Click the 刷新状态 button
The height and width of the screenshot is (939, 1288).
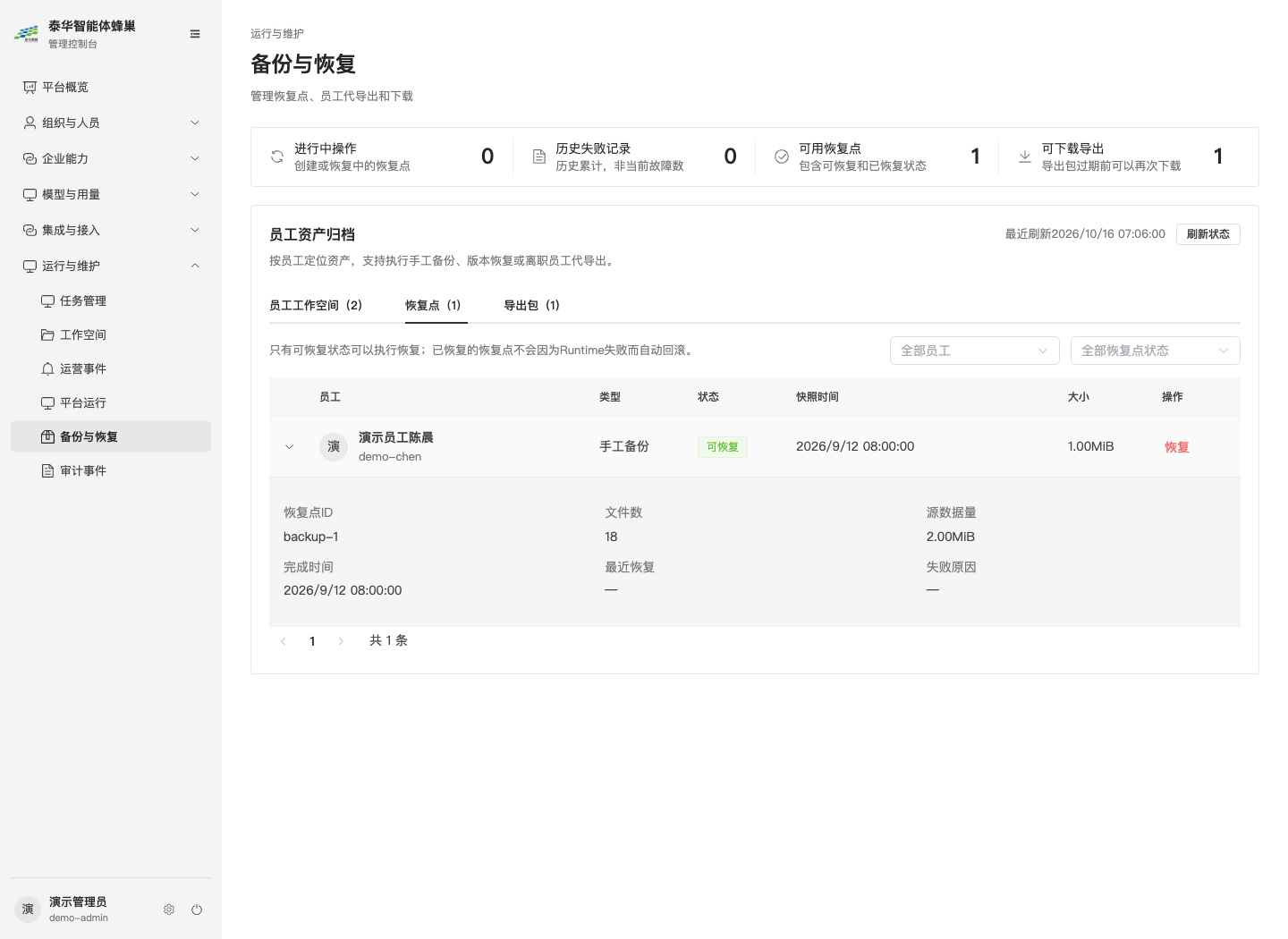pos(1208,234)
